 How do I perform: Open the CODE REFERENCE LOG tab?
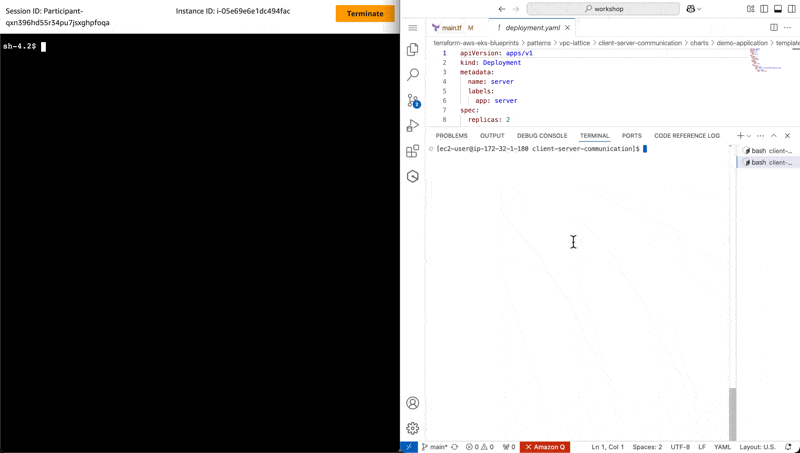click(x=687, y=136)
